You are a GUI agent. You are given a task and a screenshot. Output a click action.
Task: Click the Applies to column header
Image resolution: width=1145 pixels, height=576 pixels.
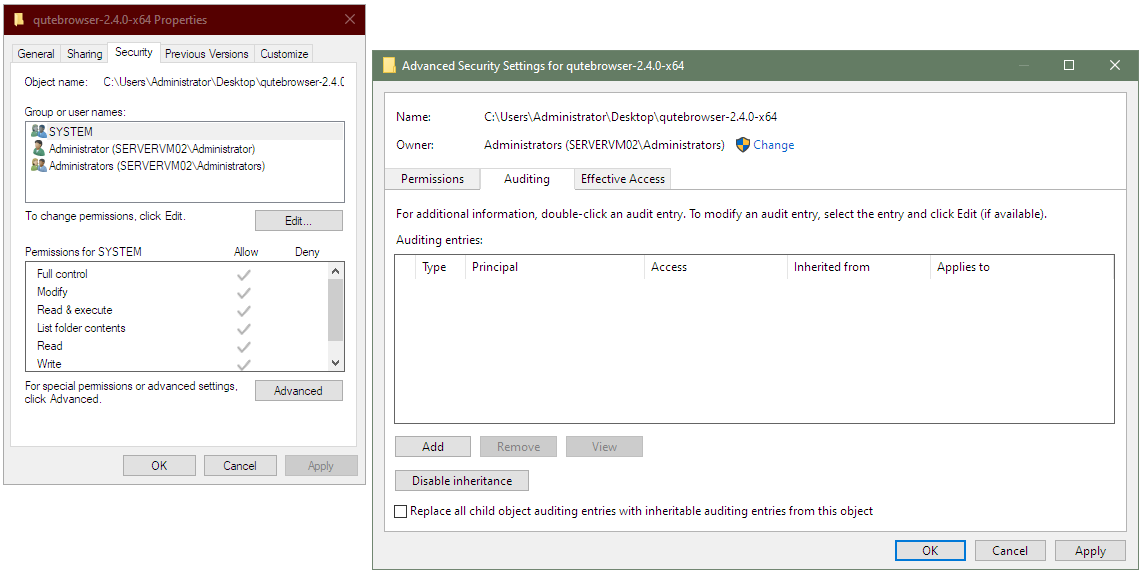1022,267
